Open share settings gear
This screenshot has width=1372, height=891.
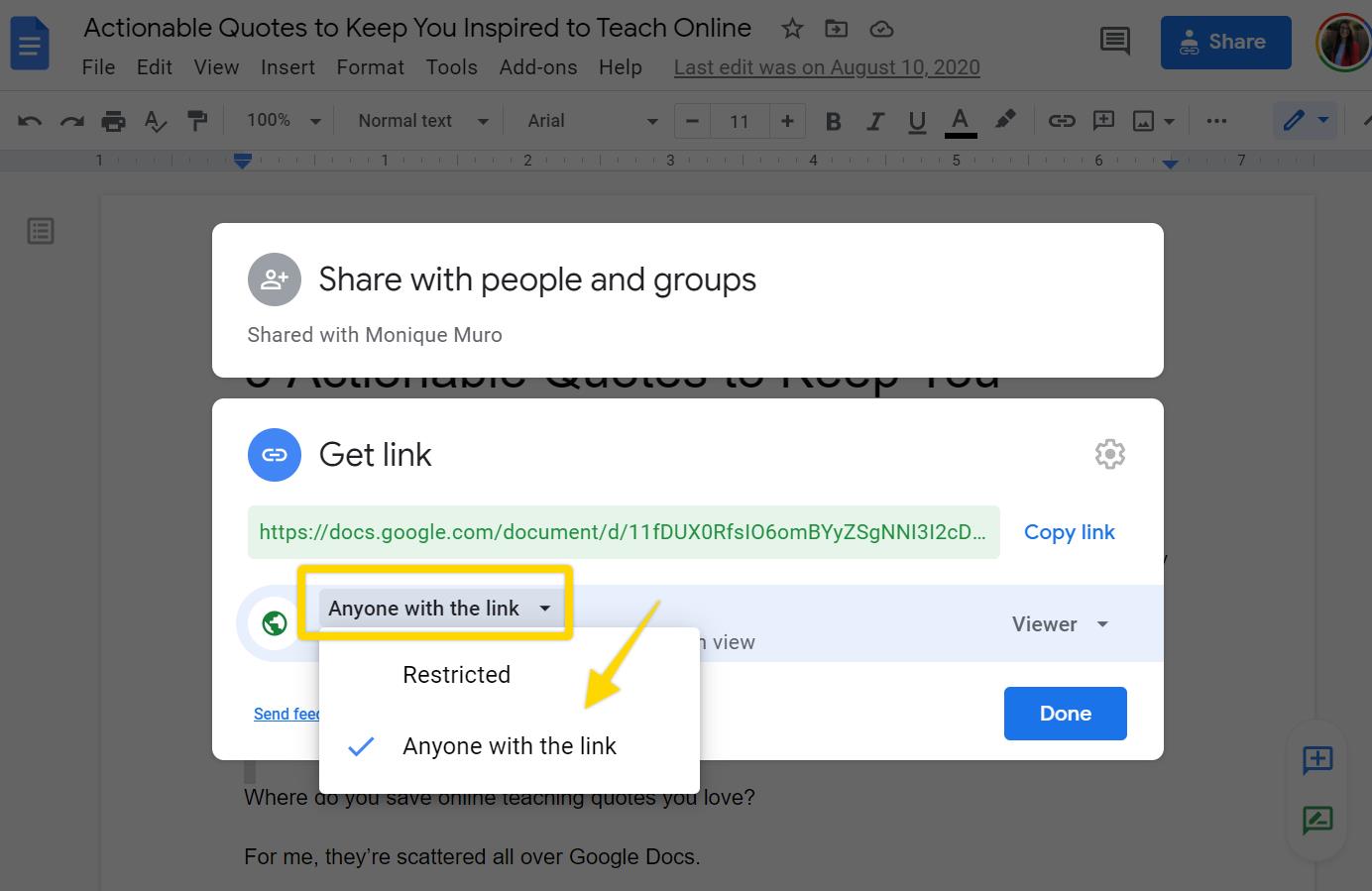(x=1109, y=454)
